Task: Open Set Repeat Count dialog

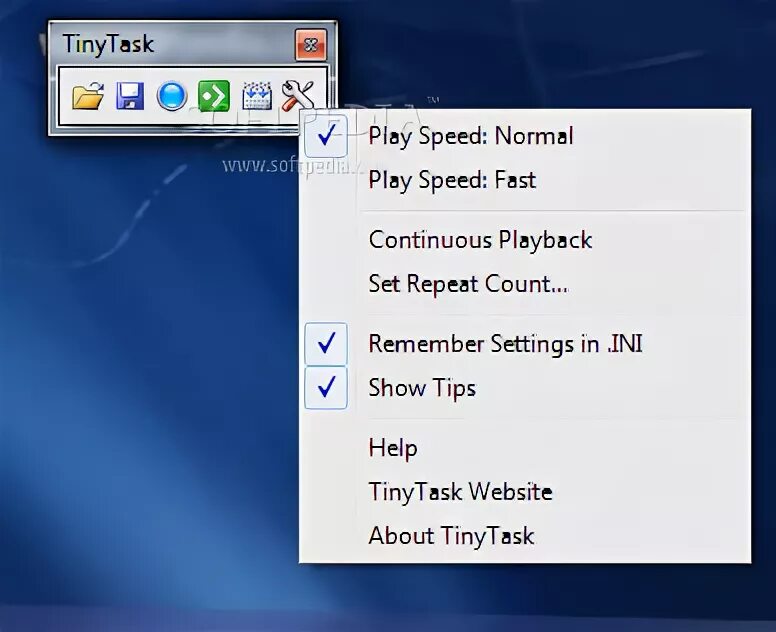Action: 525,284
